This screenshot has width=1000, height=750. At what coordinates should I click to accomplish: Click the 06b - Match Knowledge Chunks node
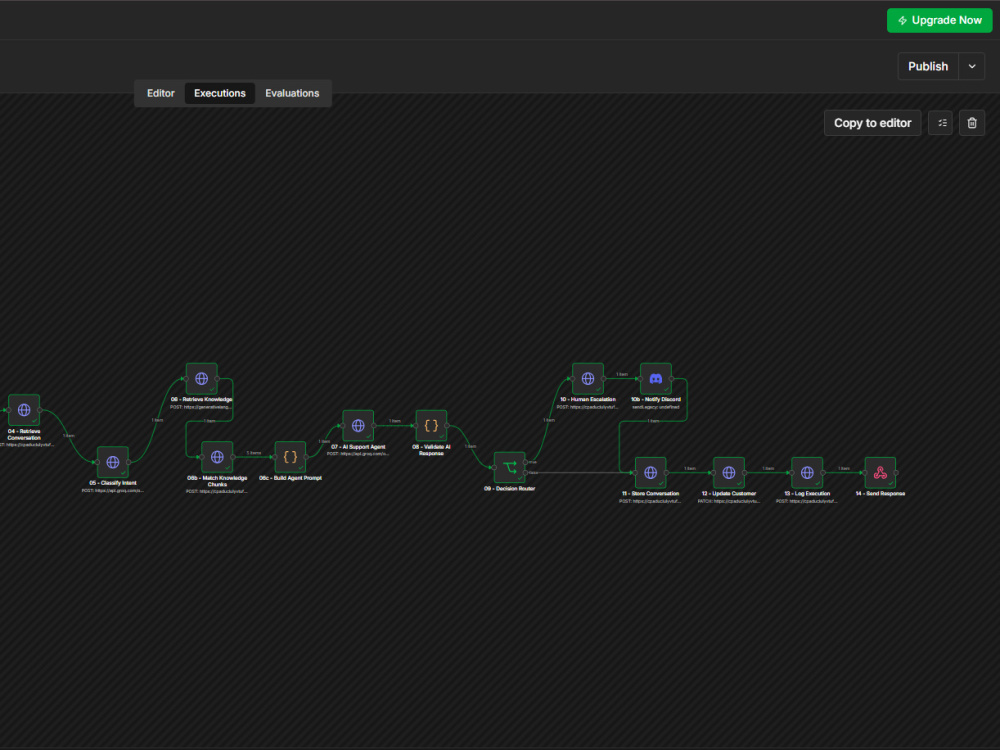tap(217, 457)
